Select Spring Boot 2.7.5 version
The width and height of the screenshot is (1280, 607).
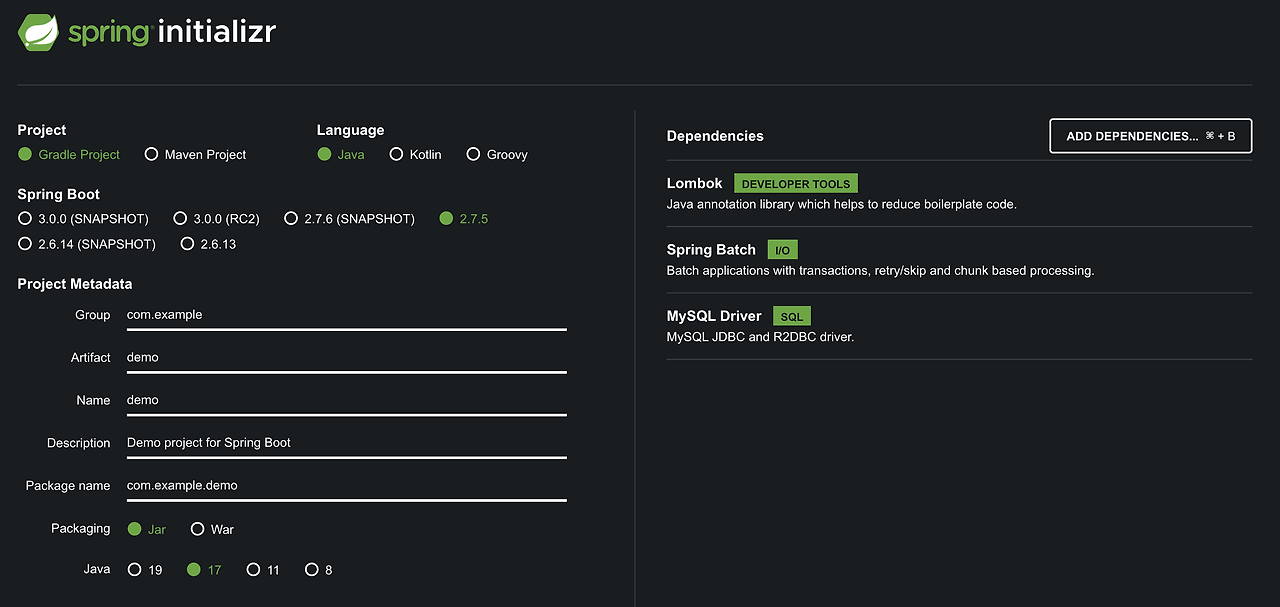coord(464,218)
